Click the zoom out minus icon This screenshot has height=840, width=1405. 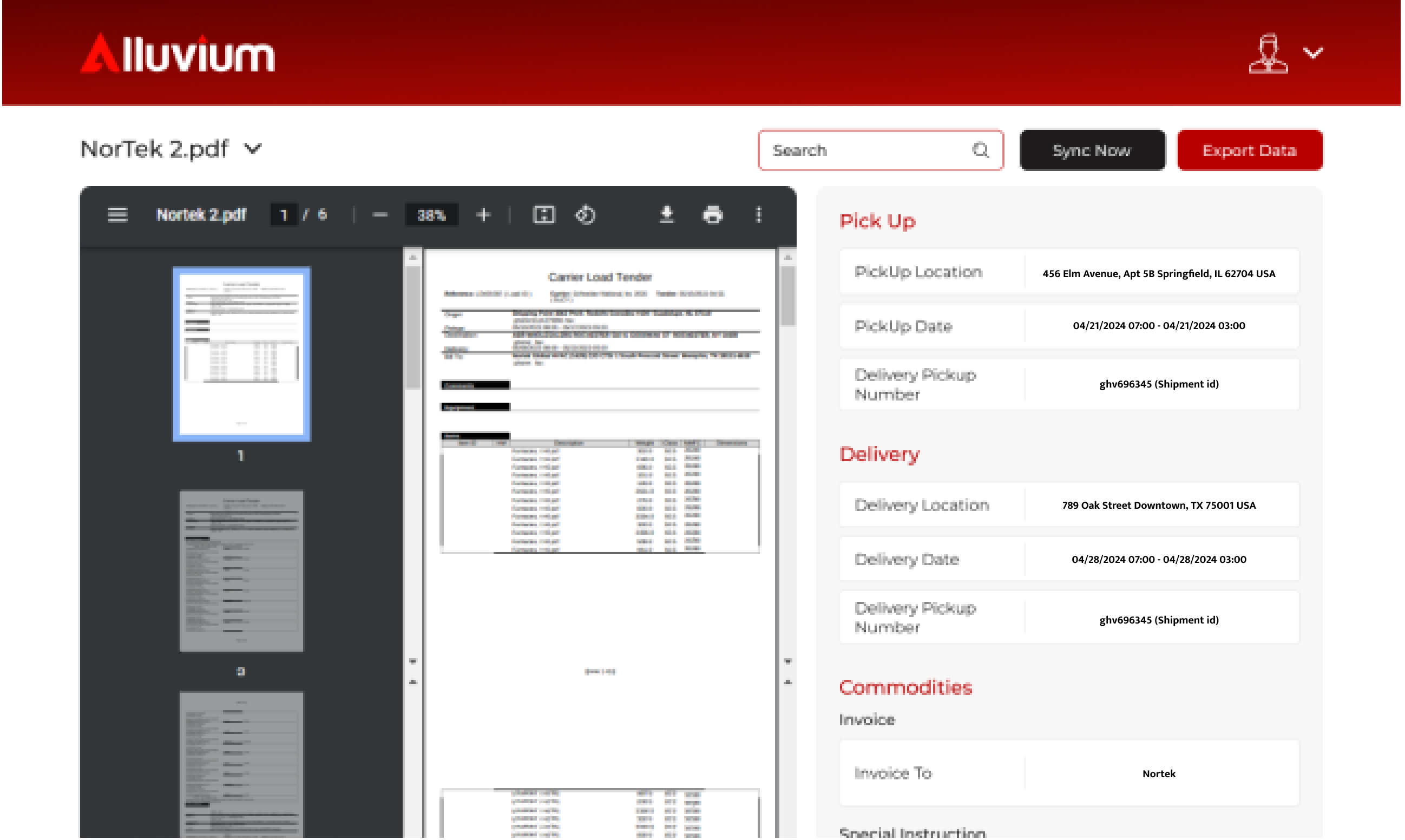pos(380,215)
